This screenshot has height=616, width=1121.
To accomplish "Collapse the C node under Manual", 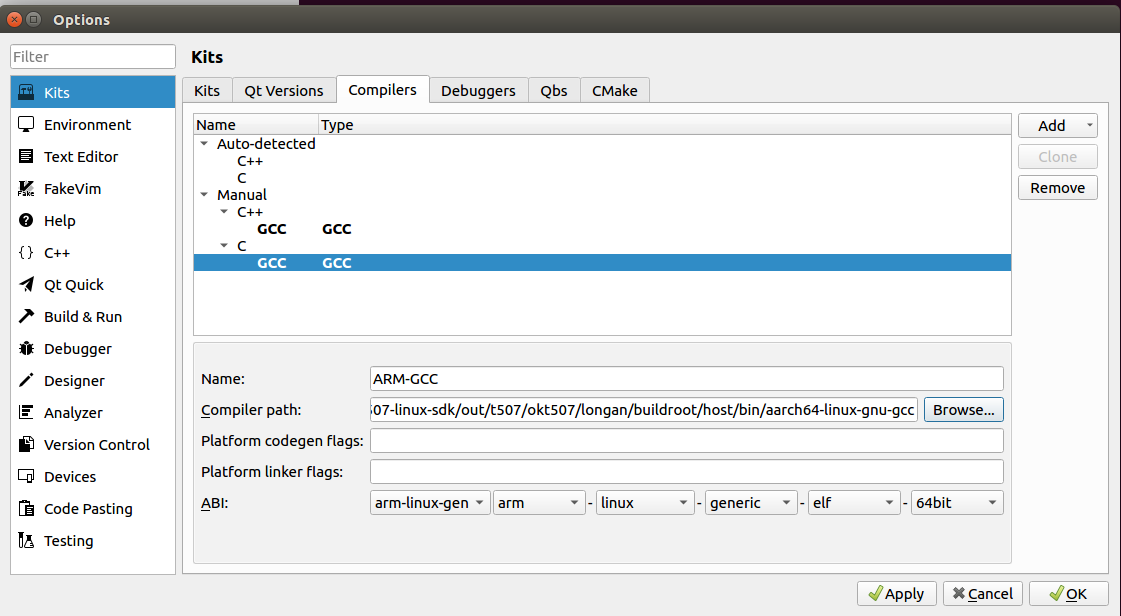I will coord(224,246).
